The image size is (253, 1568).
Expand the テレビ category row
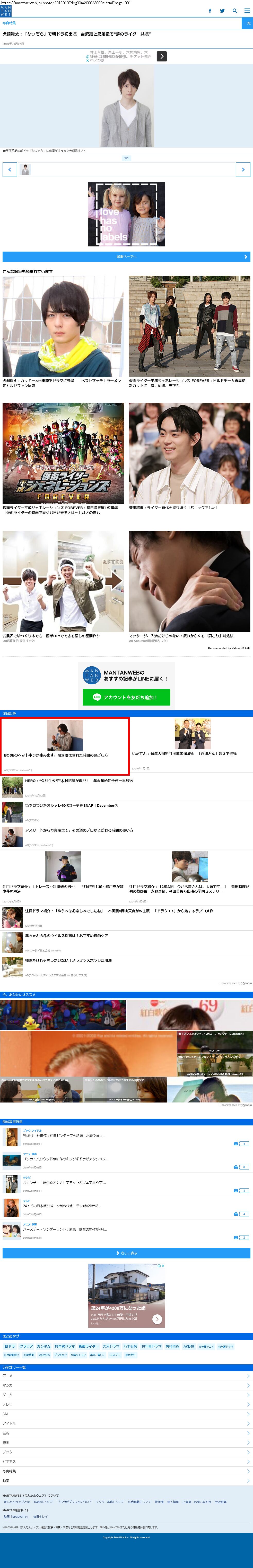click(x=127, y=1404)
